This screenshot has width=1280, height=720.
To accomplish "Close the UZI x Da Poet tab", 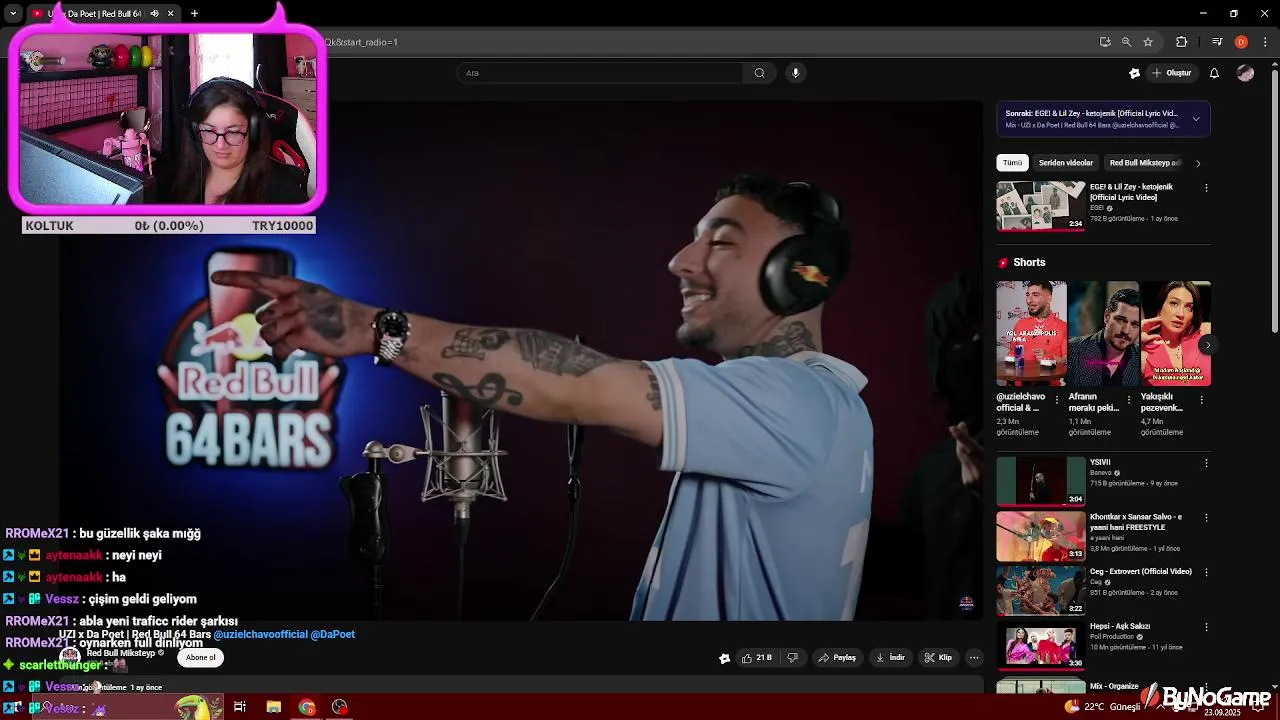I will click(170, 13).
